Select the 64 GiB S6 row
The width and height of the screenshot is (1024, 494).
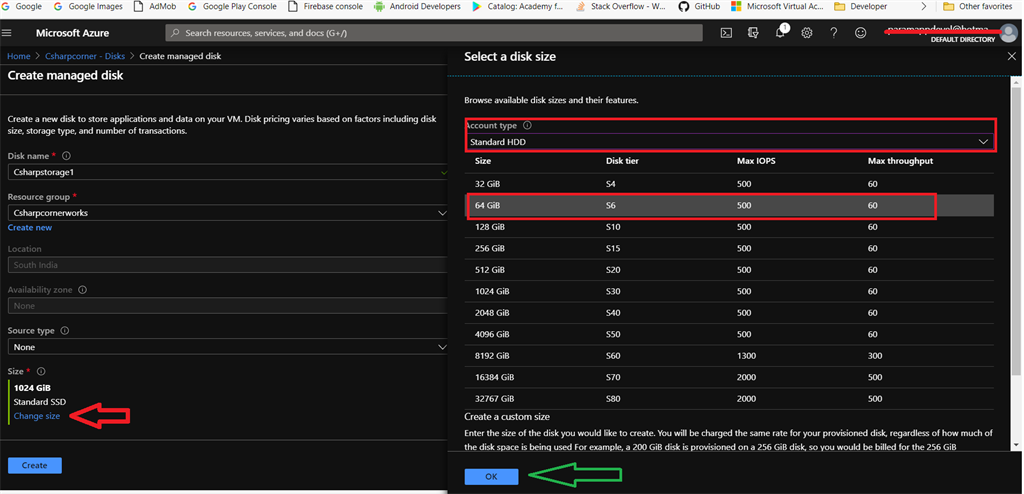pos(729,205)
